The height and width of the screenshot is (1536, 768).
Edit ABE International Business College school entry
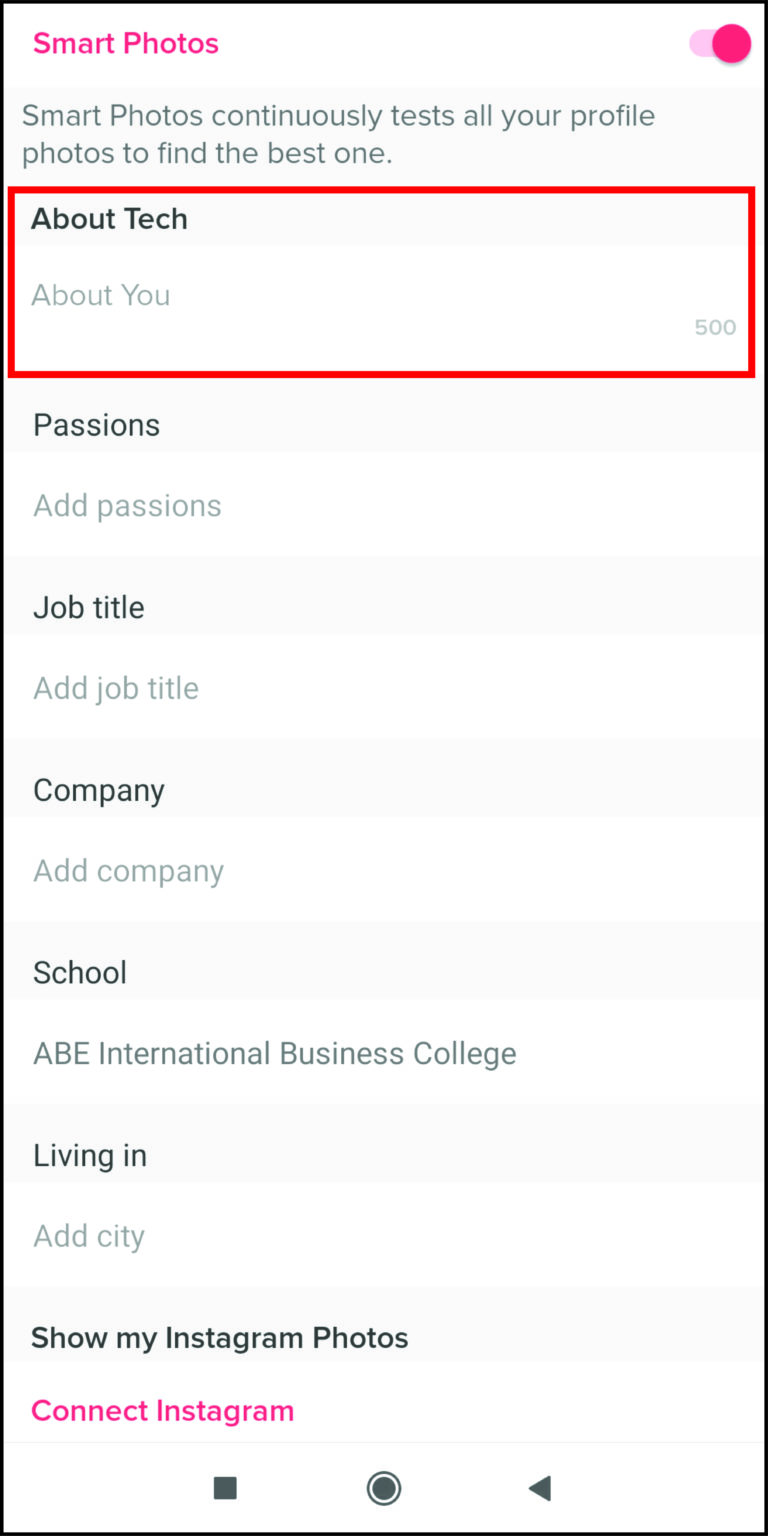tap(275, 1054)
